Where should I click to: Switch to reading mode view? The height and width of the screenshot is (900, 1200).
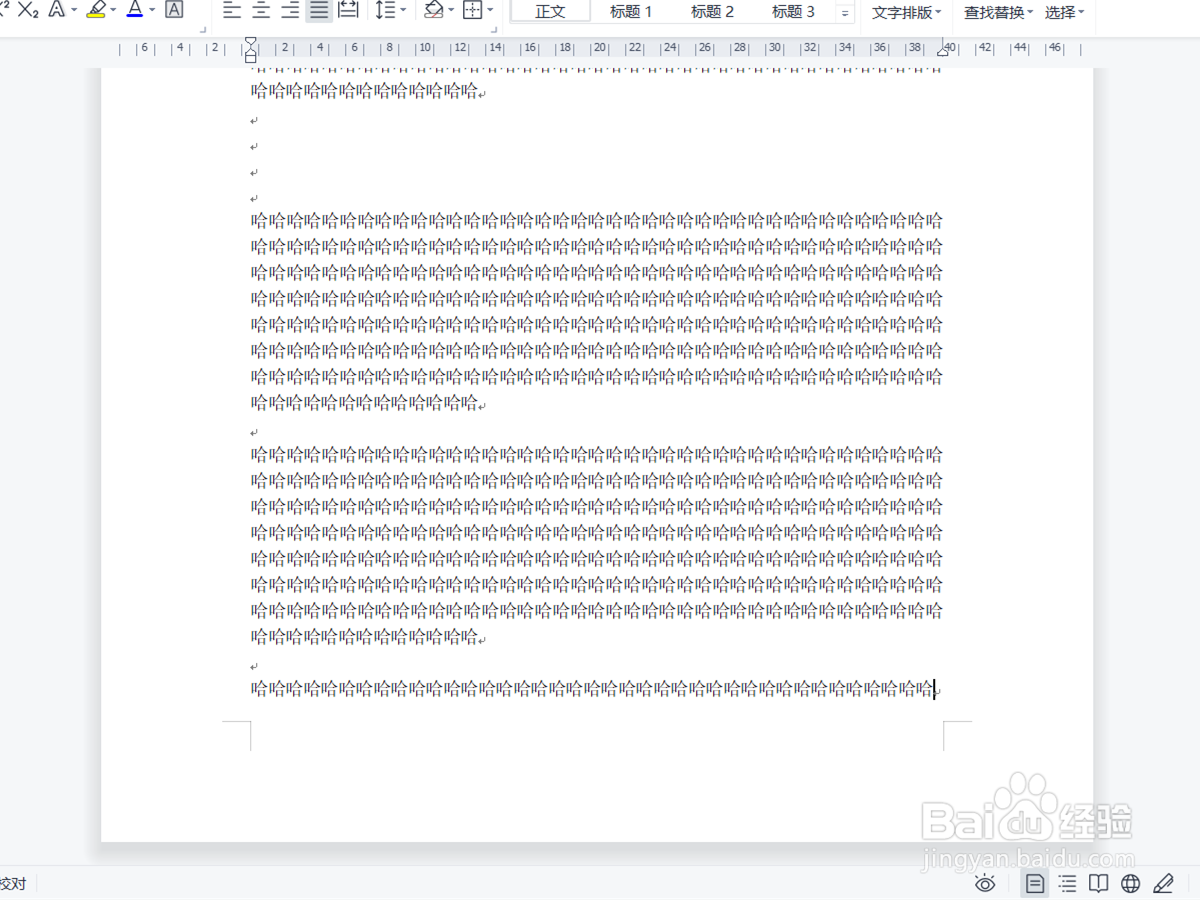(1099, 883)
